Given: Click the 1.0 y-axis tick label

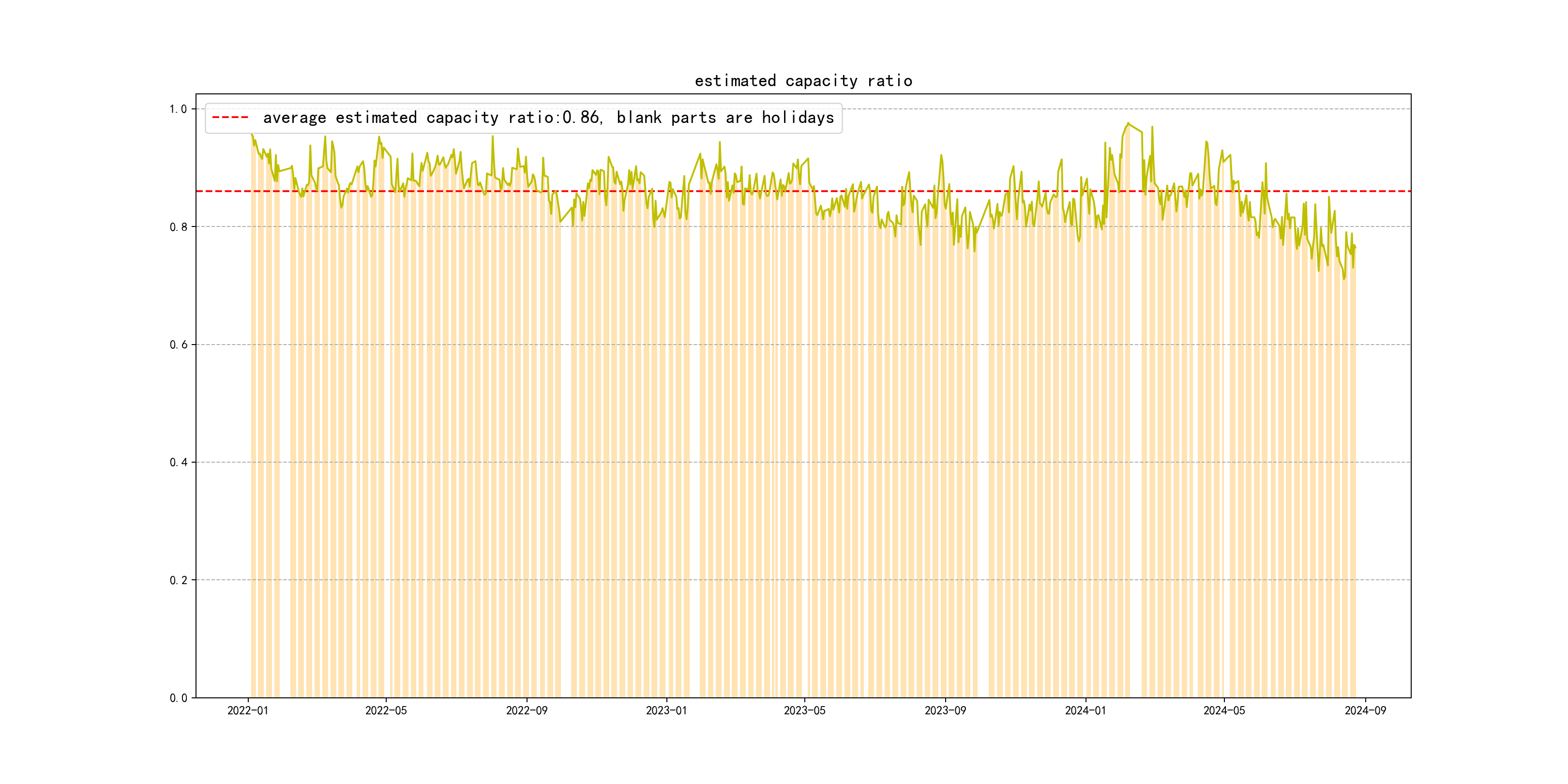Looking at the screenshot, I should pos(178,109).
